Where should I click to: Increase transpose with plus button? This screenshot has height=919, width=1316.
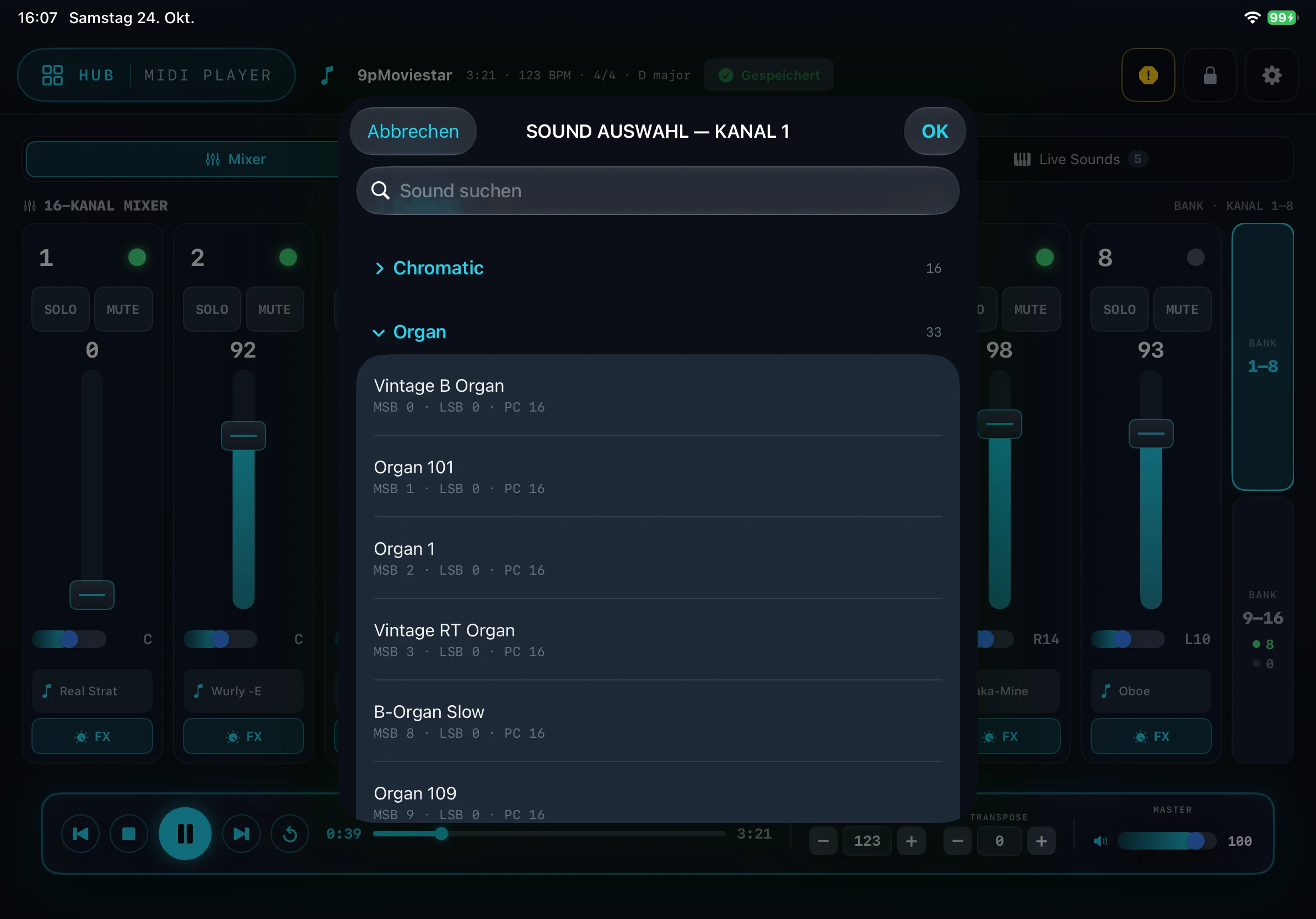coord(1042,841)
